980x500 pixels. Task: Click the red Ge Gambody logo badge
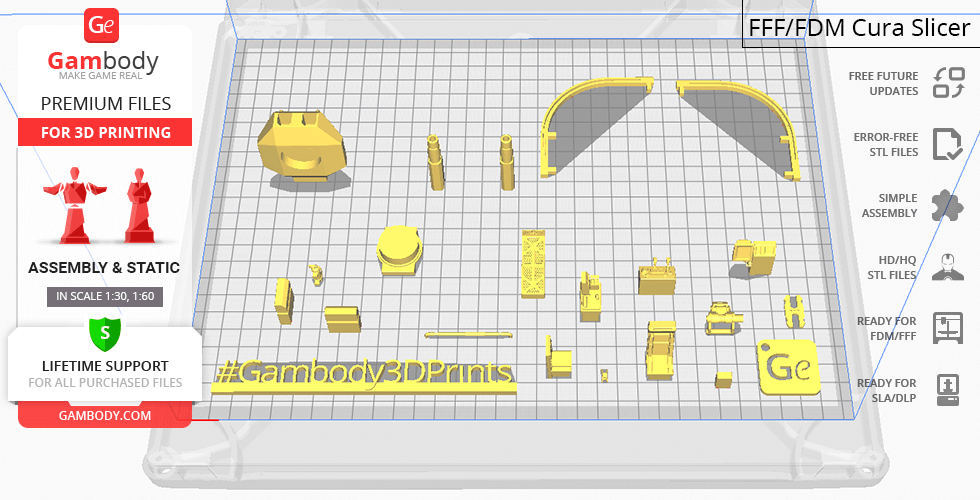101,26
